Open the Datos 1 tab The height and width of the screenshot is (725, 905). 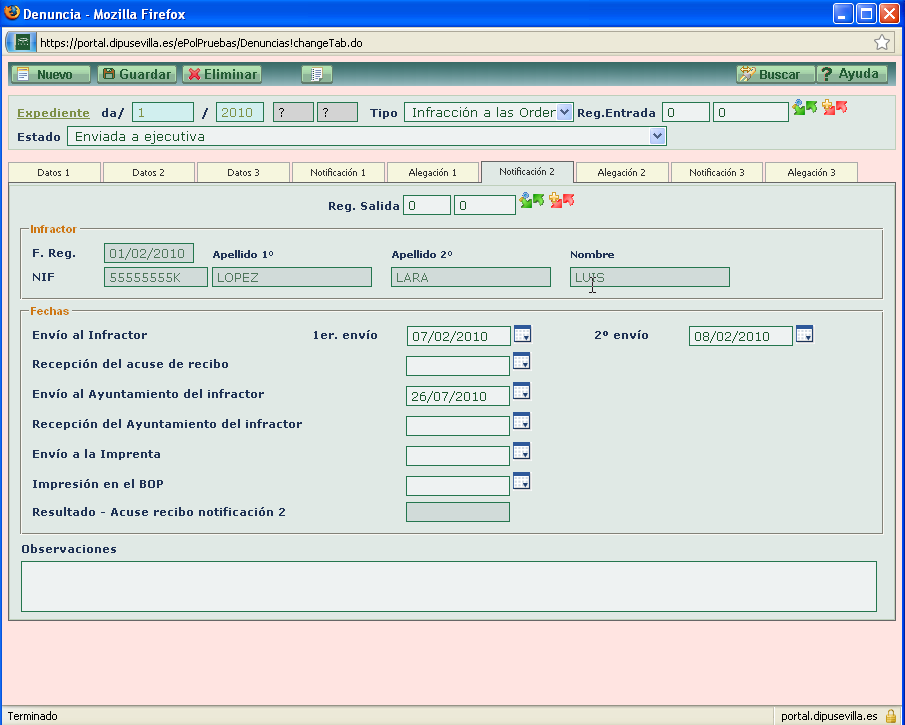[x=54, y=173]
